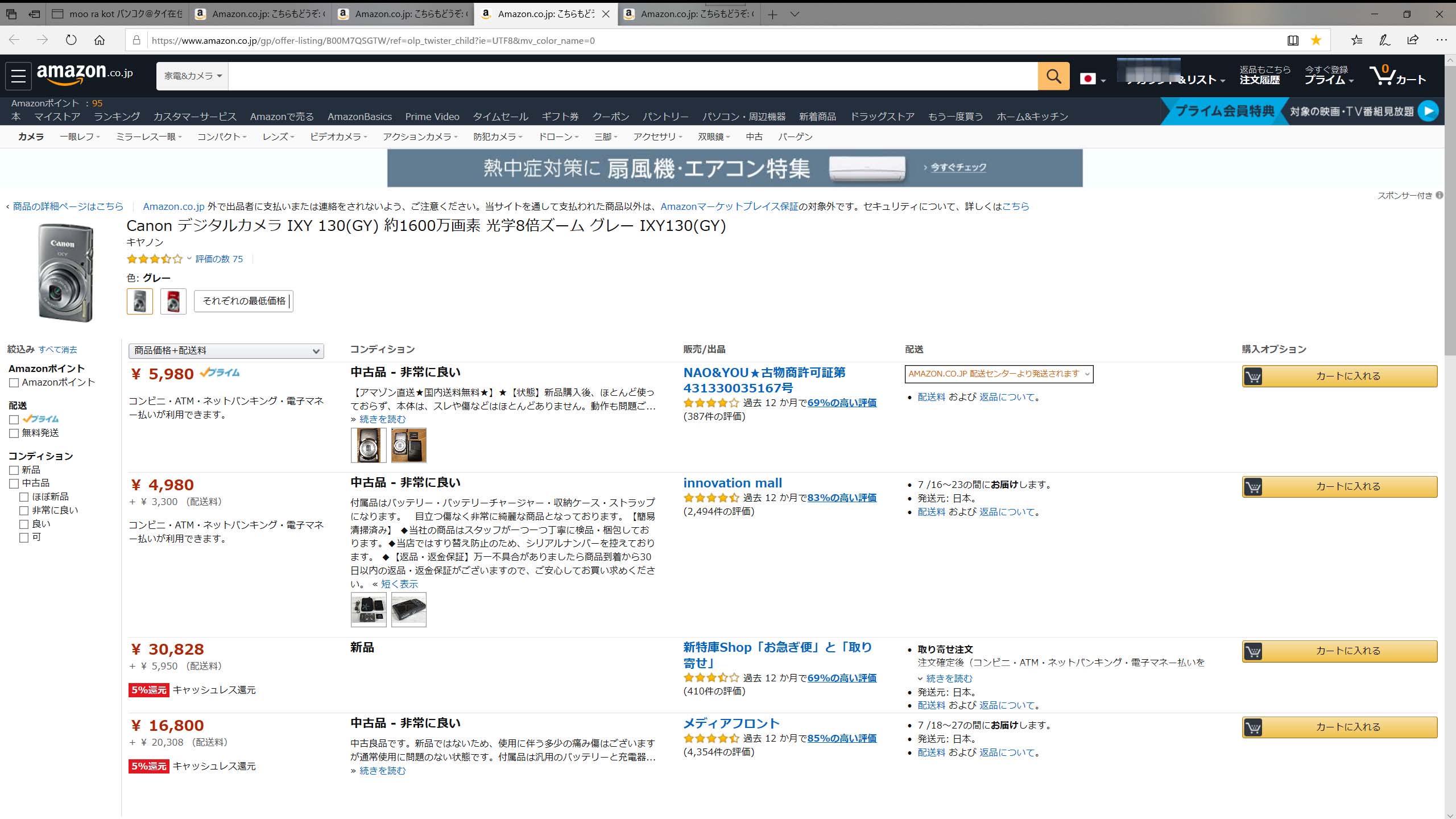
Task: Open the main Canon IXY product image
Action: tap(65, 273)
